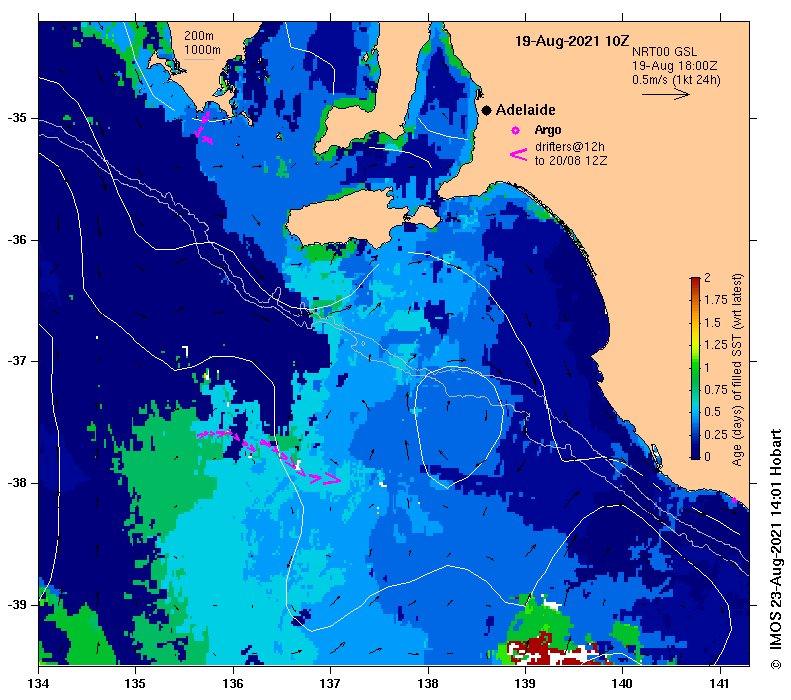Click the colorbar tick label 0.75
The width and height of the screenshot is (791, 700).
tap(716, 390)
